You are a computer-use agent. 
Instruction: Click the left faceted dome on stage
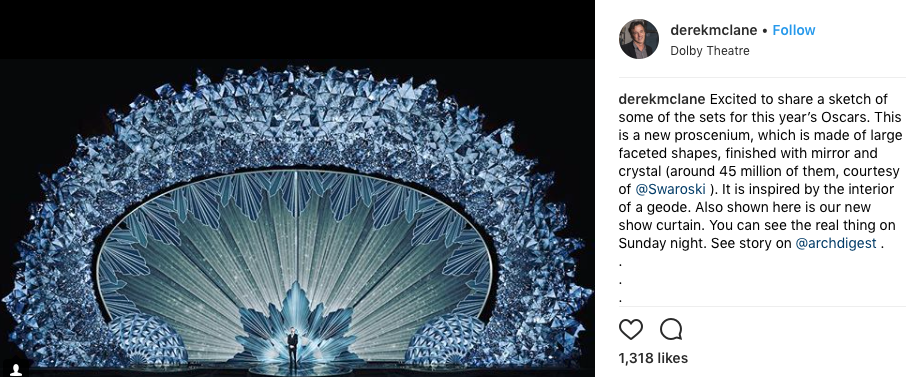[147, 339]
